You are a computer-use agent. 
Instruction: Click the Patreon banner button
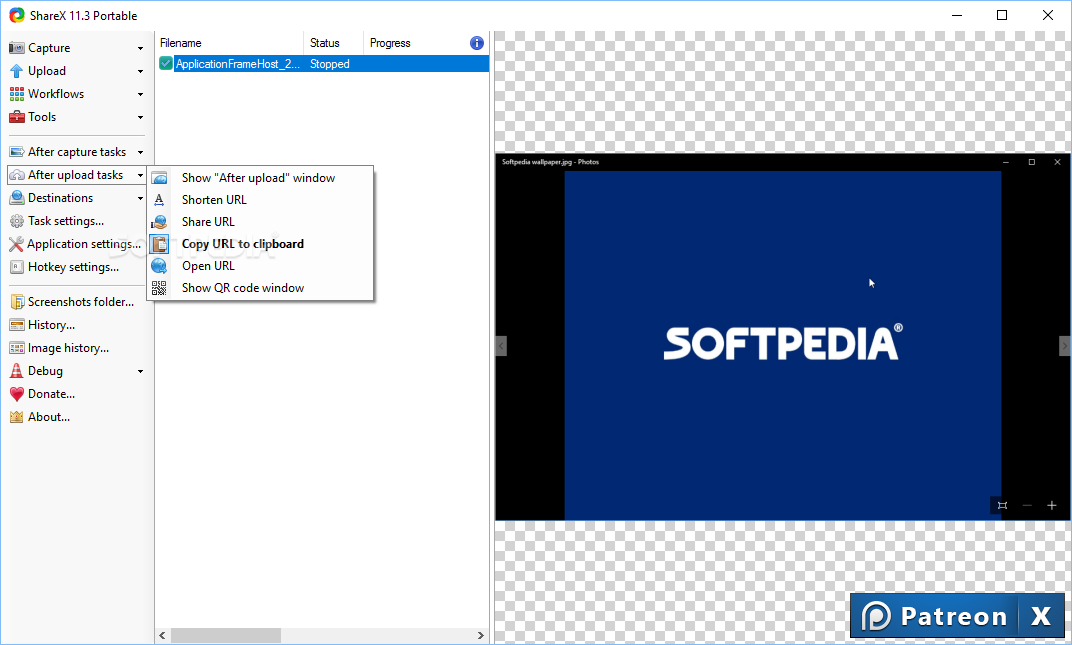tap(934, 616)
